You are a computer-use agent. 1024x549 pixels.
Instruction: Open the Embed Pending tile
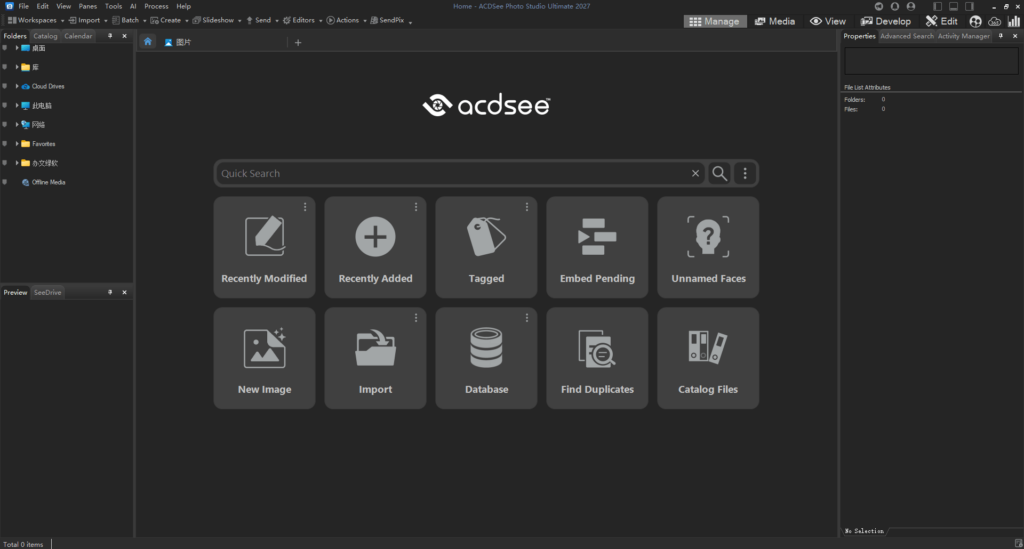(x=597, y=247)
